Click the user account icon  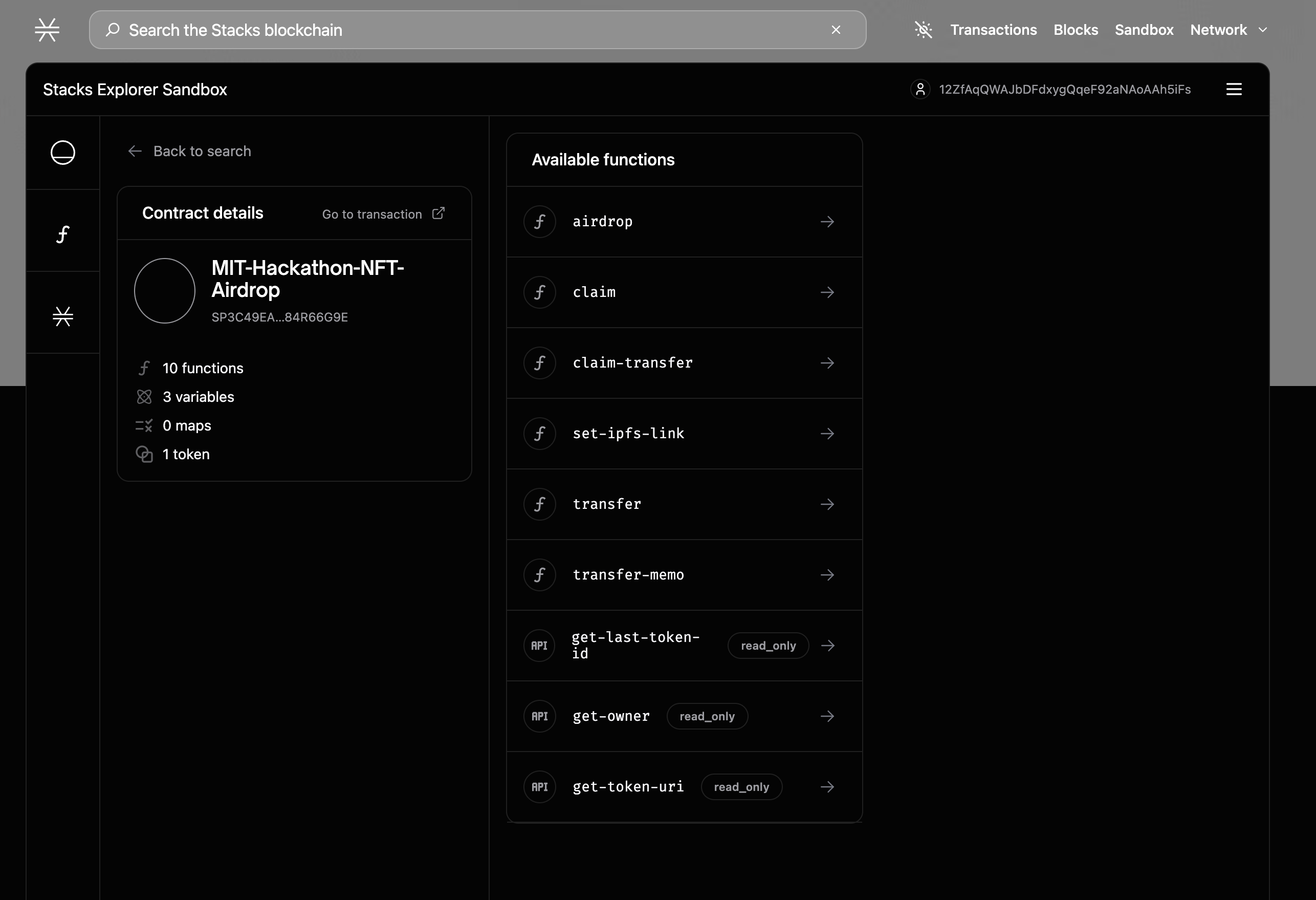pos(920,90)
